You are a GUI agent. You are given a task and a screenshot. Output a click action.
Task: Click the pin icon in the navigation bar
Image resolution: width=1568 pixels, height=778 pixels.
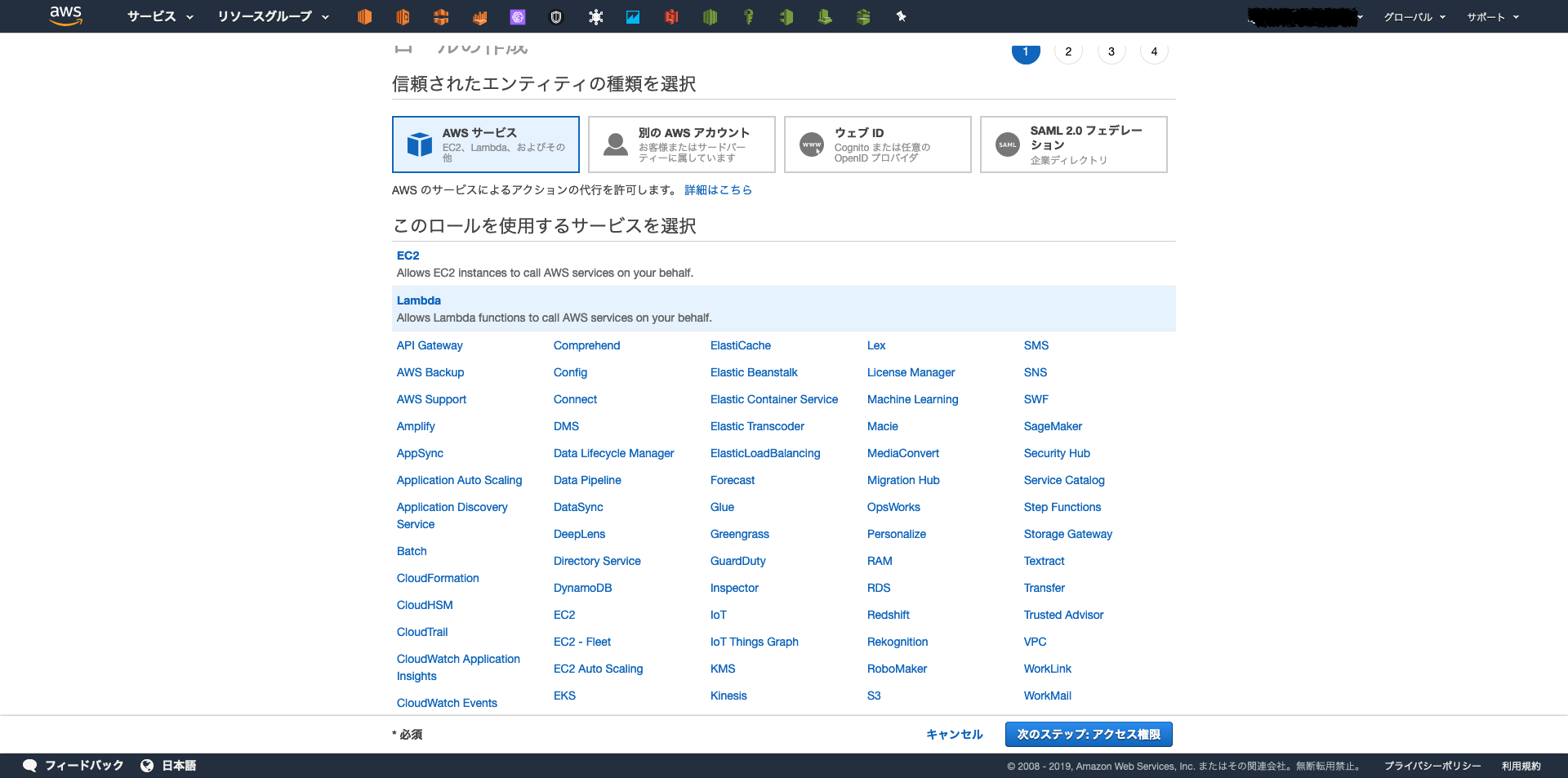tap(901, 16)
